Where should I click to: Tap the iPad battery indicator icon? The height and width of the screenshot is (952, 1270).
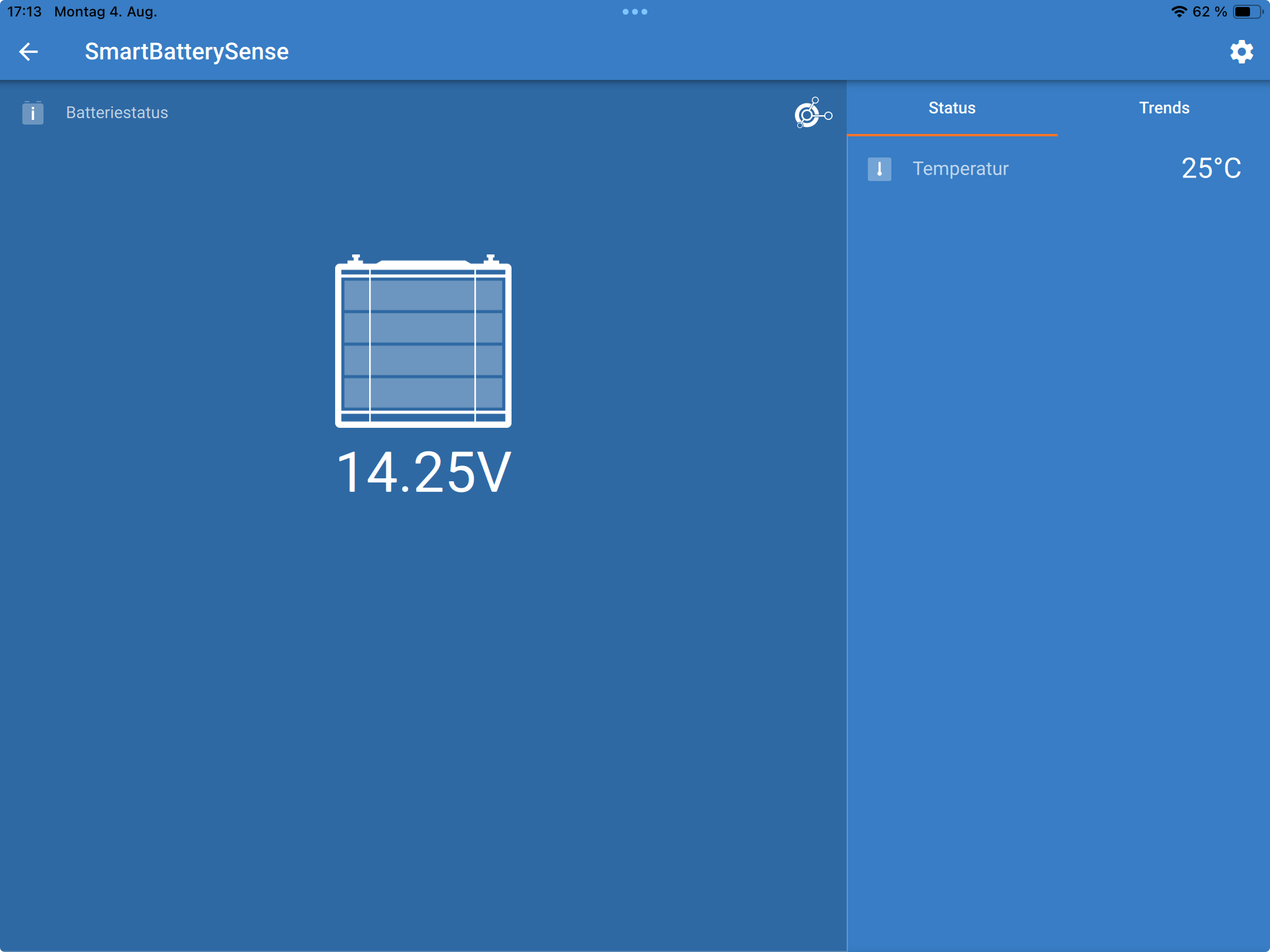click(x=1248, y=12)
